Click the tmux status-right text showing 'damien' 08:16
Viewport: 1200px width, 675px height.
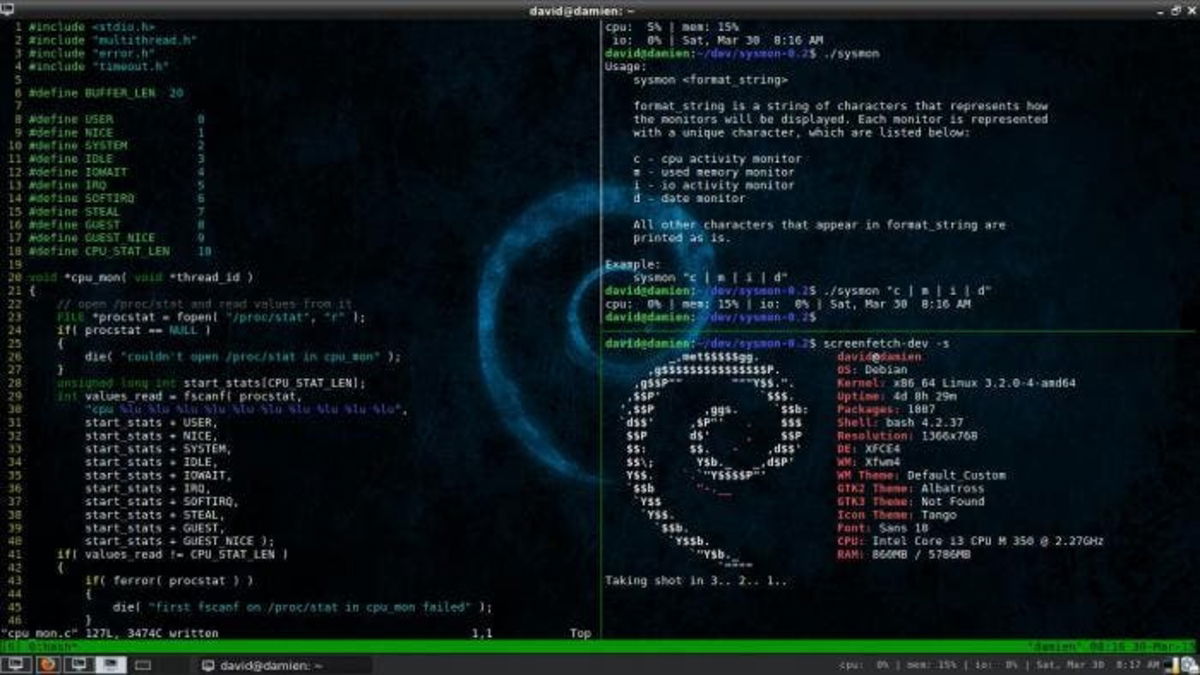(x=1111, y=648)
